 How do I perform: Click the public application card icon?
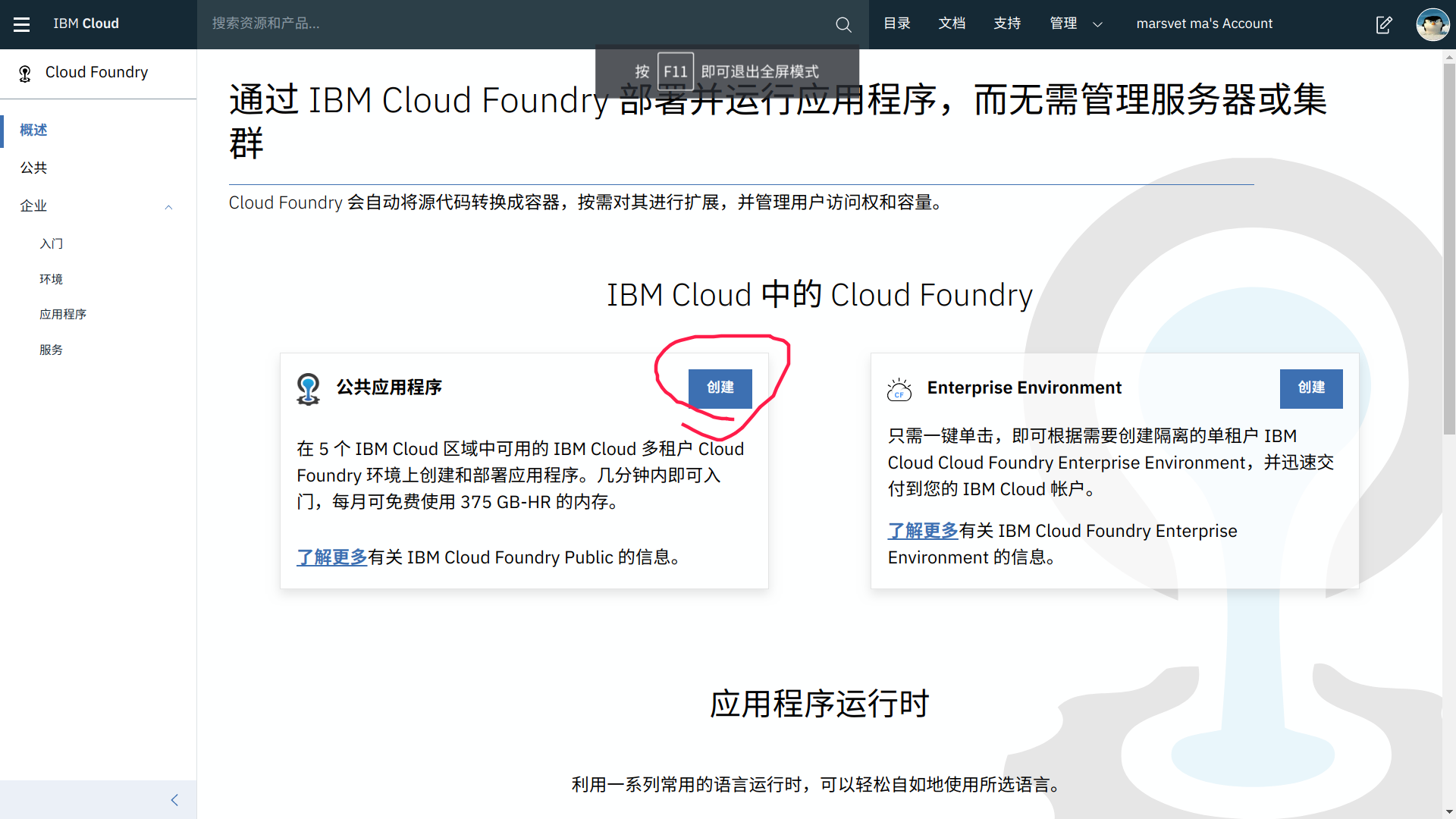[308, 388]
